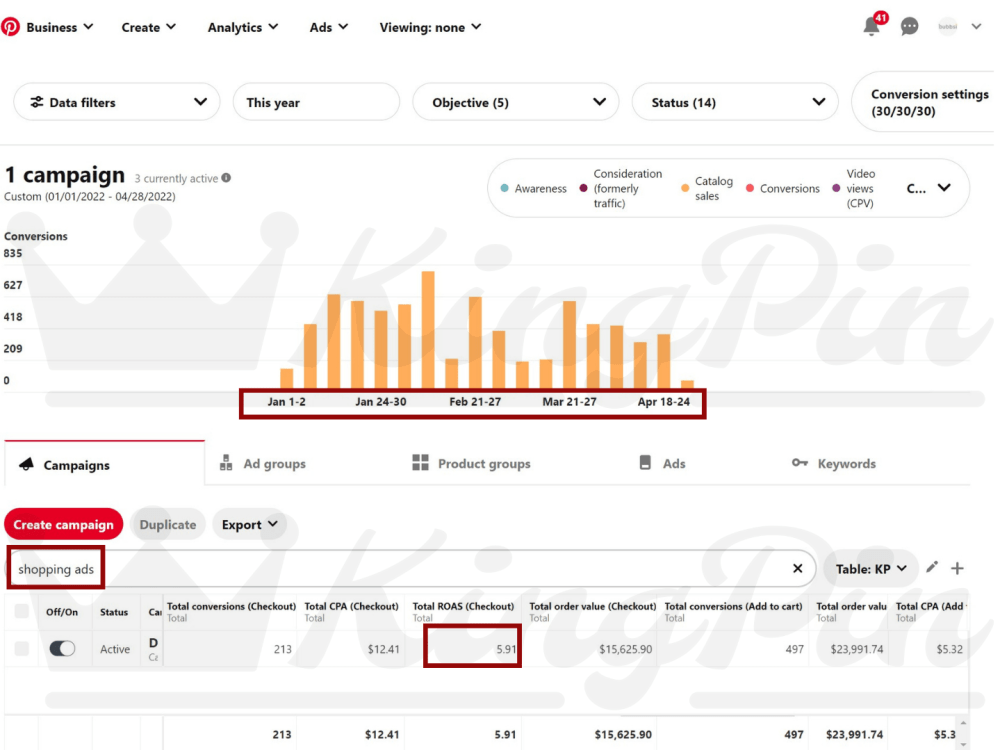Open the Viewing: none dropdown

click(430, 27)
